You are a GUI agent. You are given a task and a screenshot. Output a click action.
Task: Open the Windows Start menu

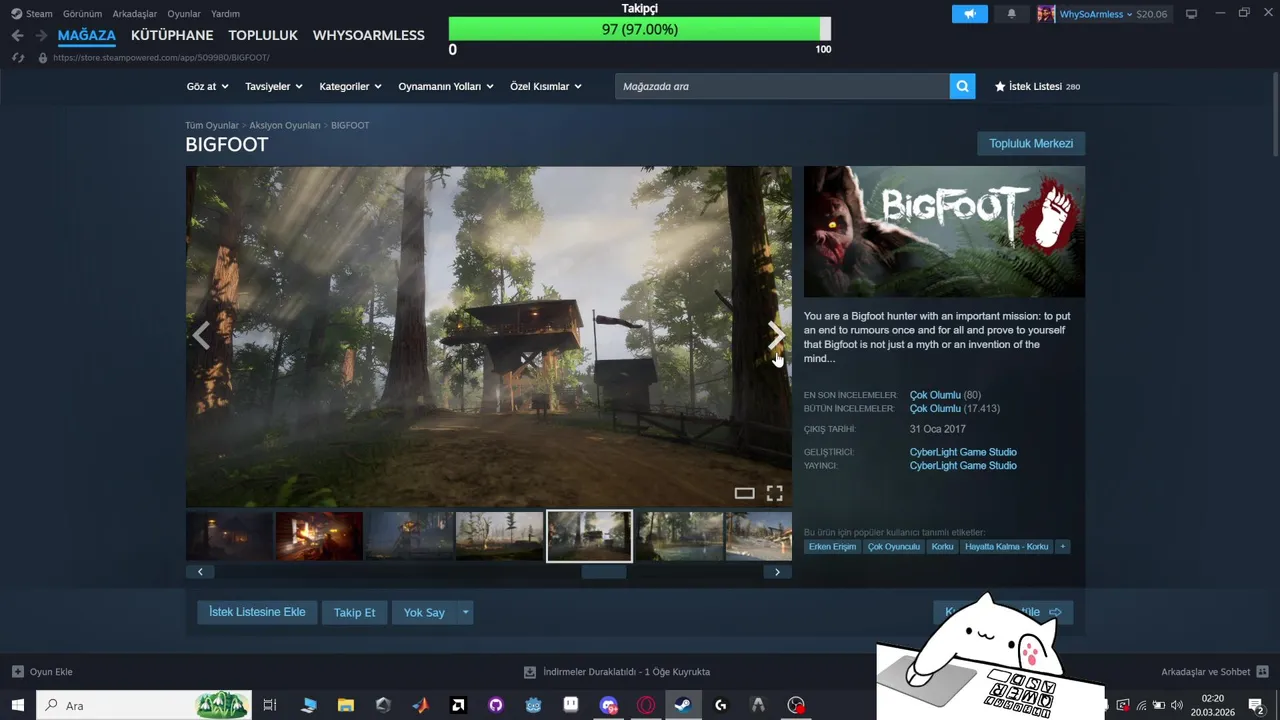(17, 705)
